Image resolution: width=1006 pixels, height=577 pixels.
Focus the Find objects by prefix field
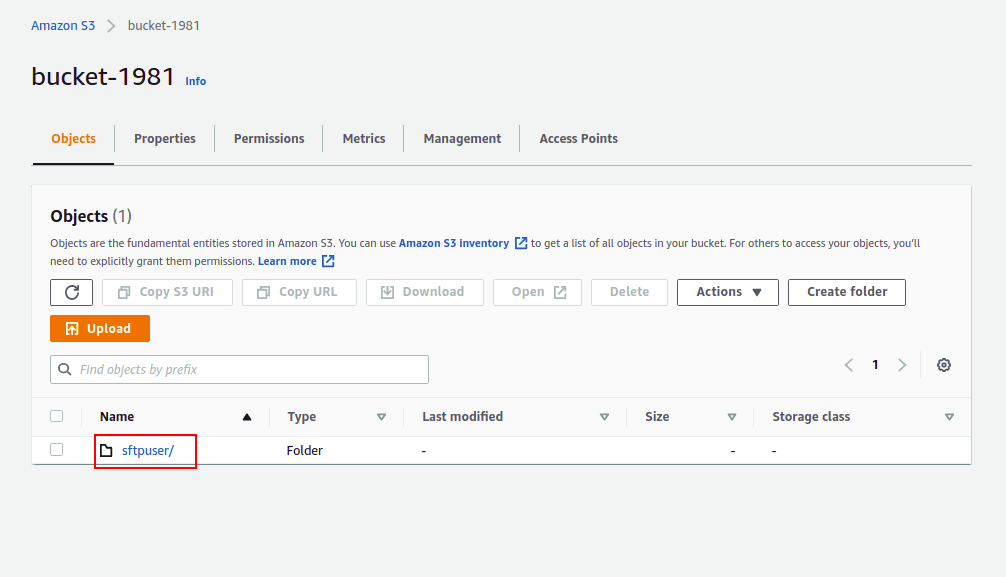click(x=239, y=370)
